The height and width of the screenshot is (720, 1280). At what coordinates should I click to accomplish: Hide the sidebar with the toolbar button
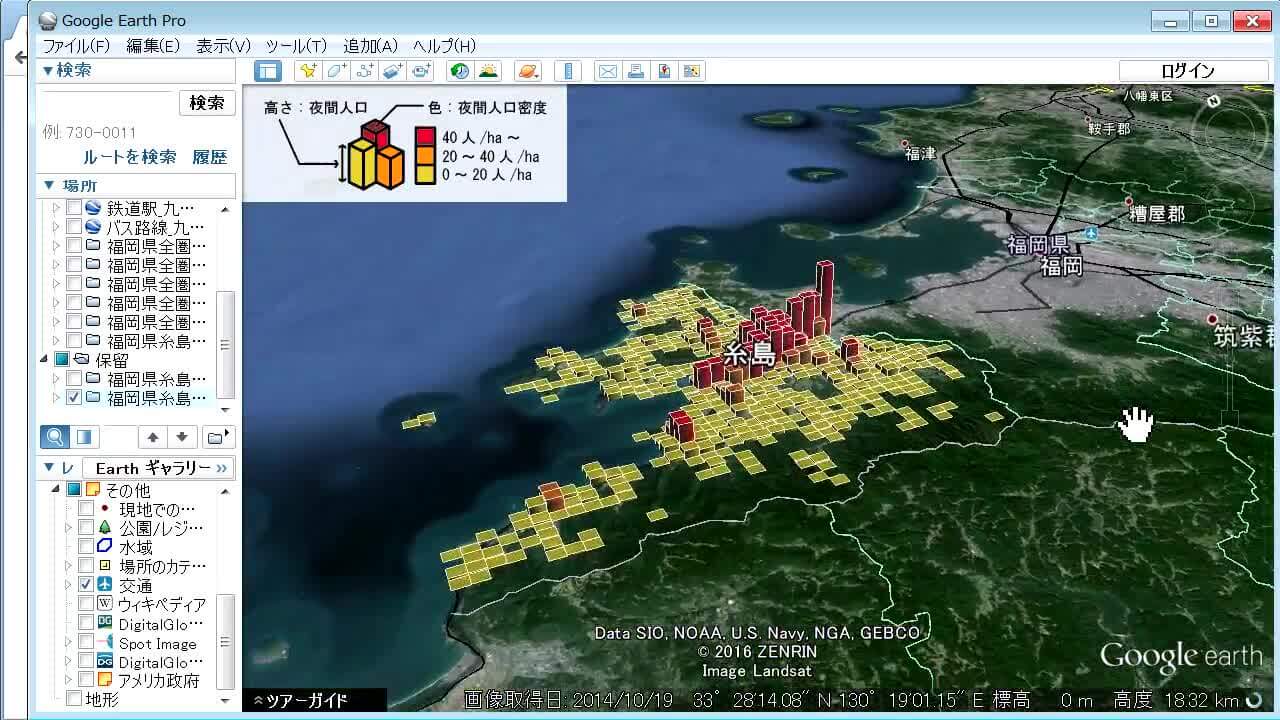coord(267,71)
